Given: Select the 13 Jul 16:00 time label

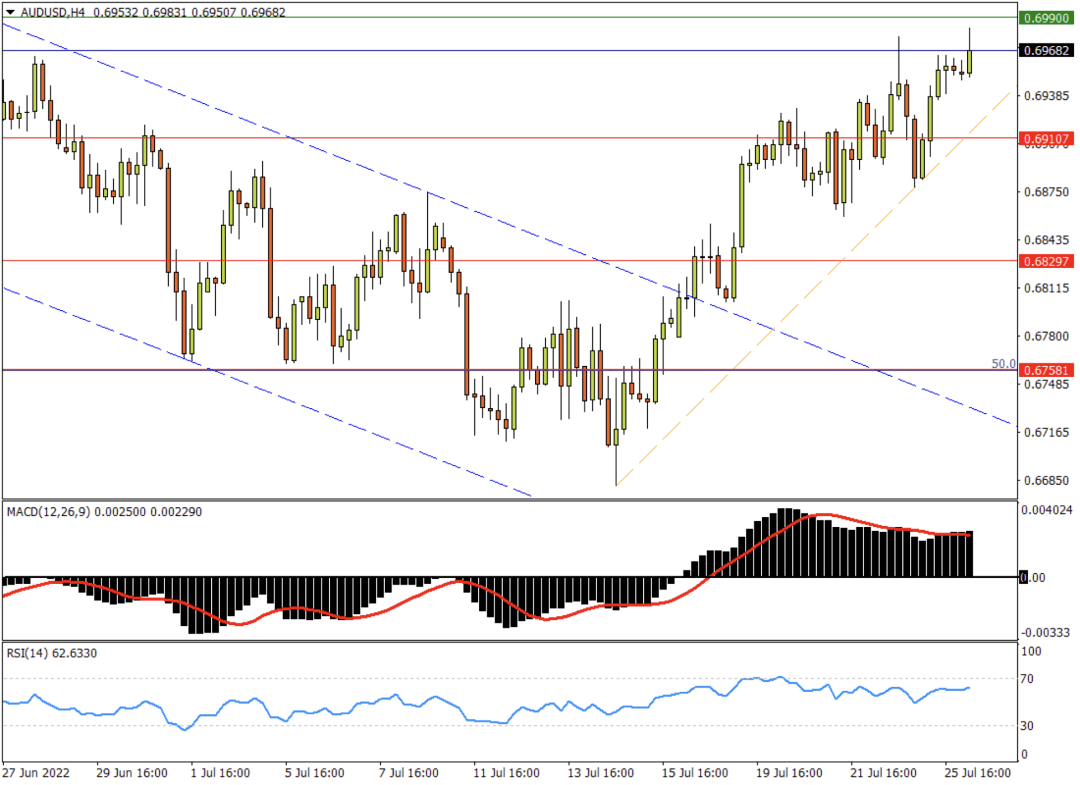Looking at the screenshot, I should coord(601,772).
